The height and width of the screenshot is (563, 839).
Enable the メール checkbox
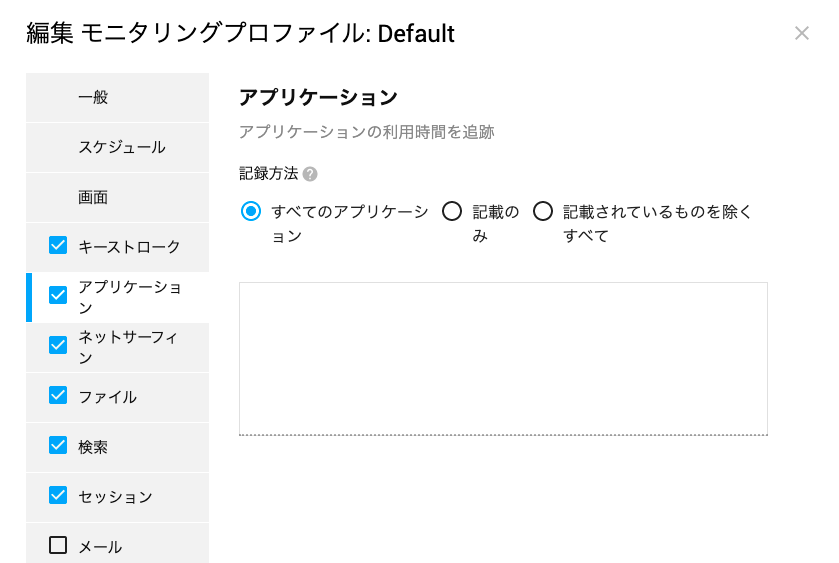tap(58, 545)
